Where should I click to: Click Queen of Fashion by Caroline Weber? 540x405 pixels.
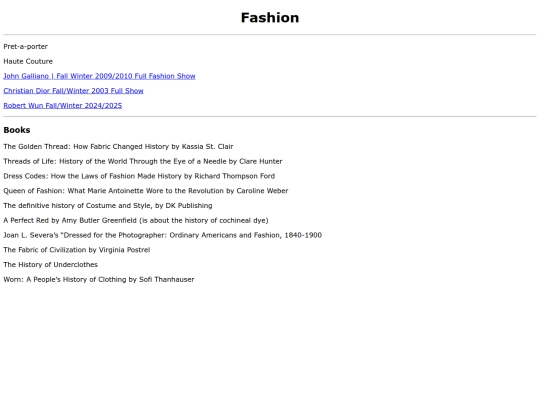click(x=146, y=191)
